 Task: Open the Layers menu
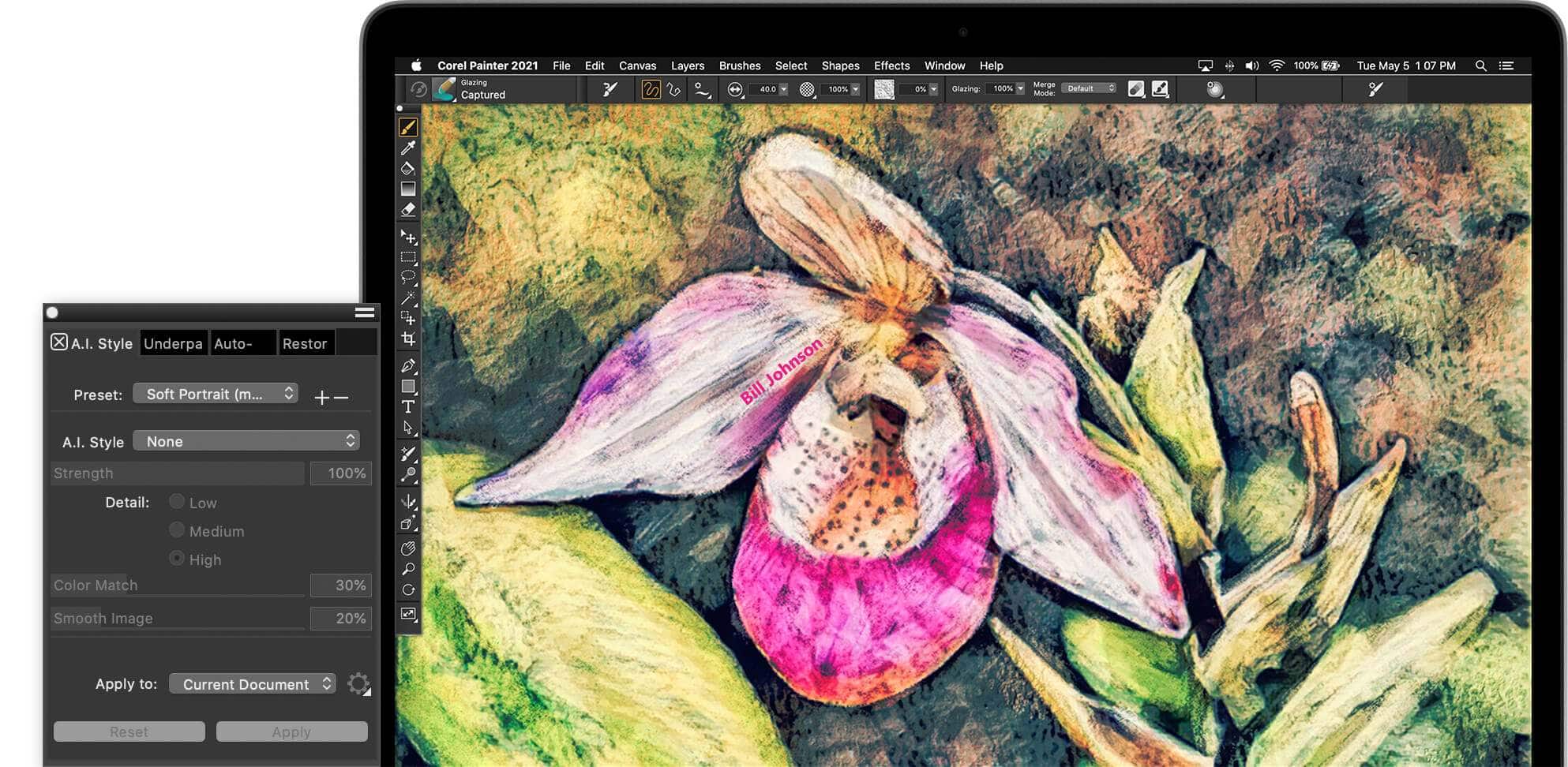(688, 65)
